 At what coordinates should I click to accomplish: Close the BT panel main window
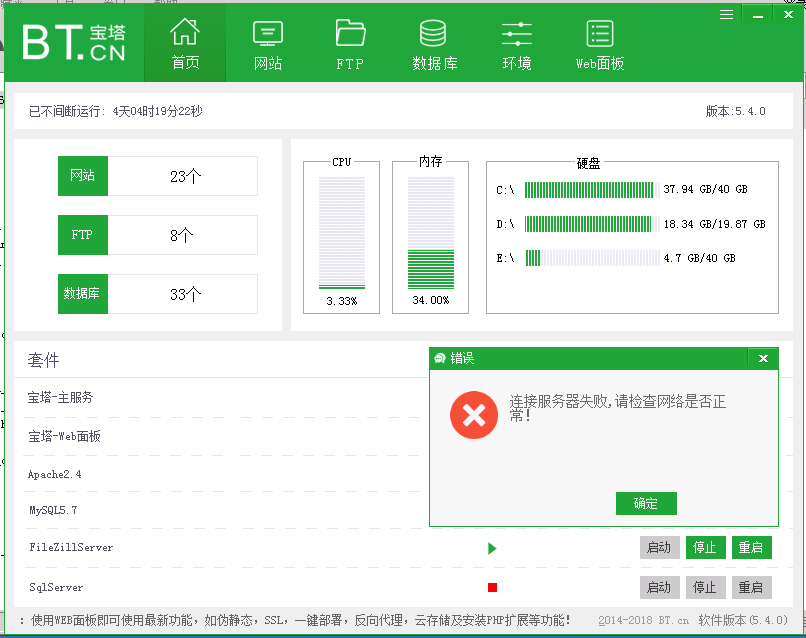788,14
